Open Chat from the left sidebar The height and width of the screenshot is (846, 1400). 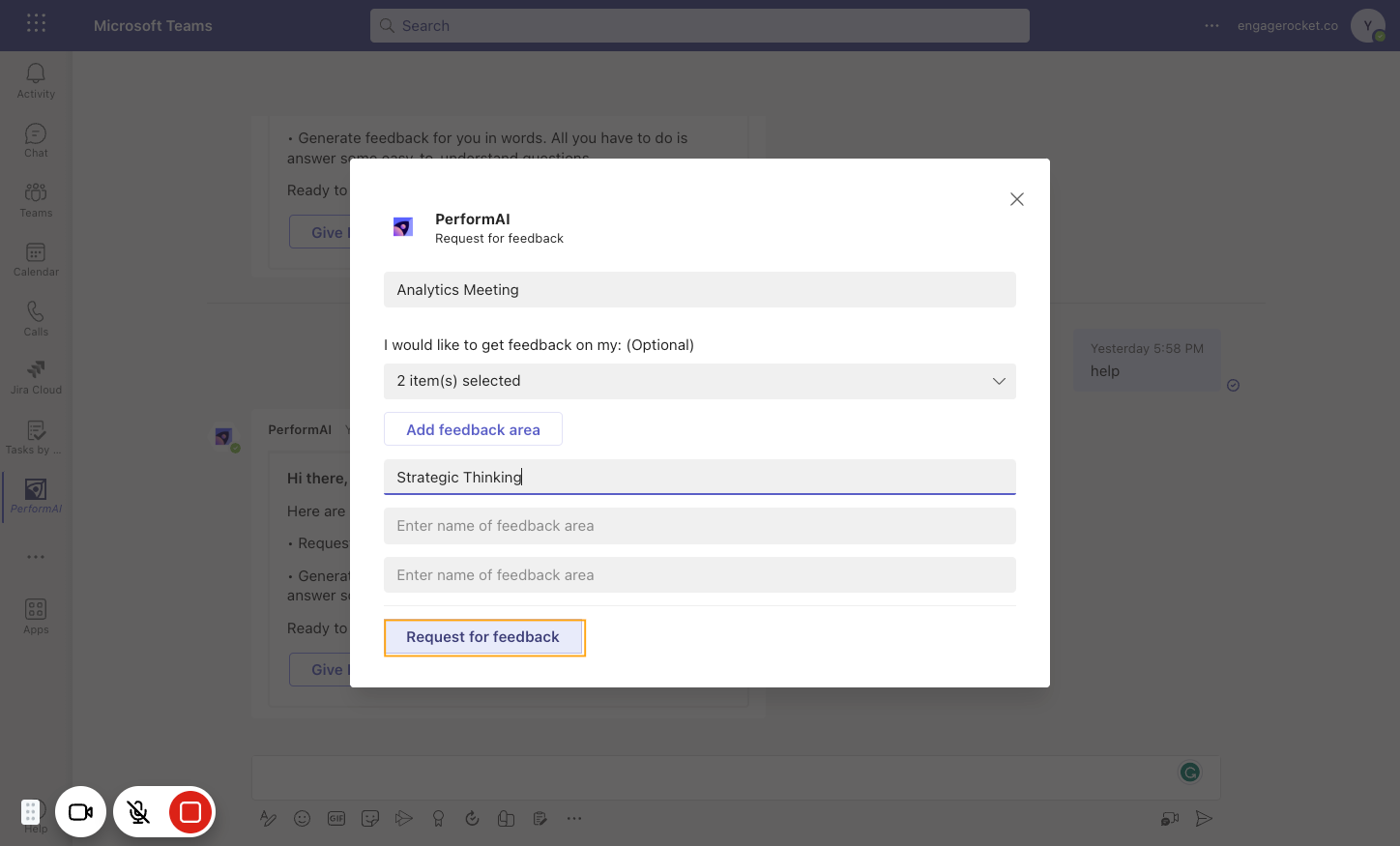pyautogui.click(x=36, y=140)
